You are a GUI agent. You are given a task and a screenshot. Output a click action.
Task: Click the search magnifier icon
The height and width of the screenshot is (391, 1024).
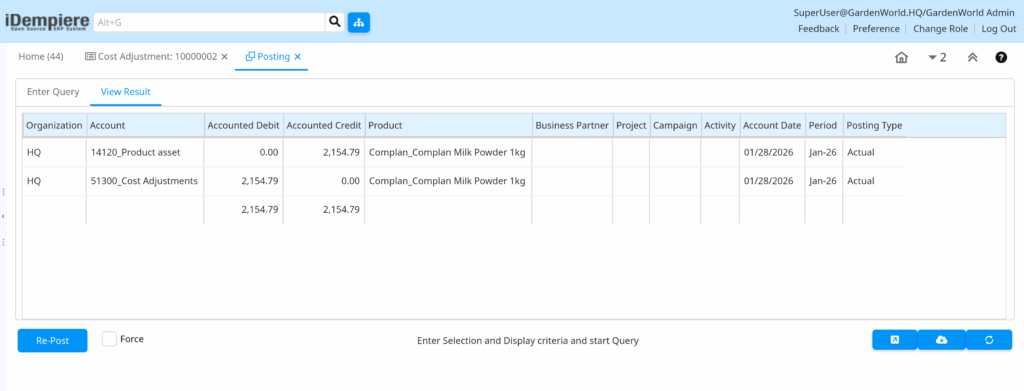click(334, 22)
